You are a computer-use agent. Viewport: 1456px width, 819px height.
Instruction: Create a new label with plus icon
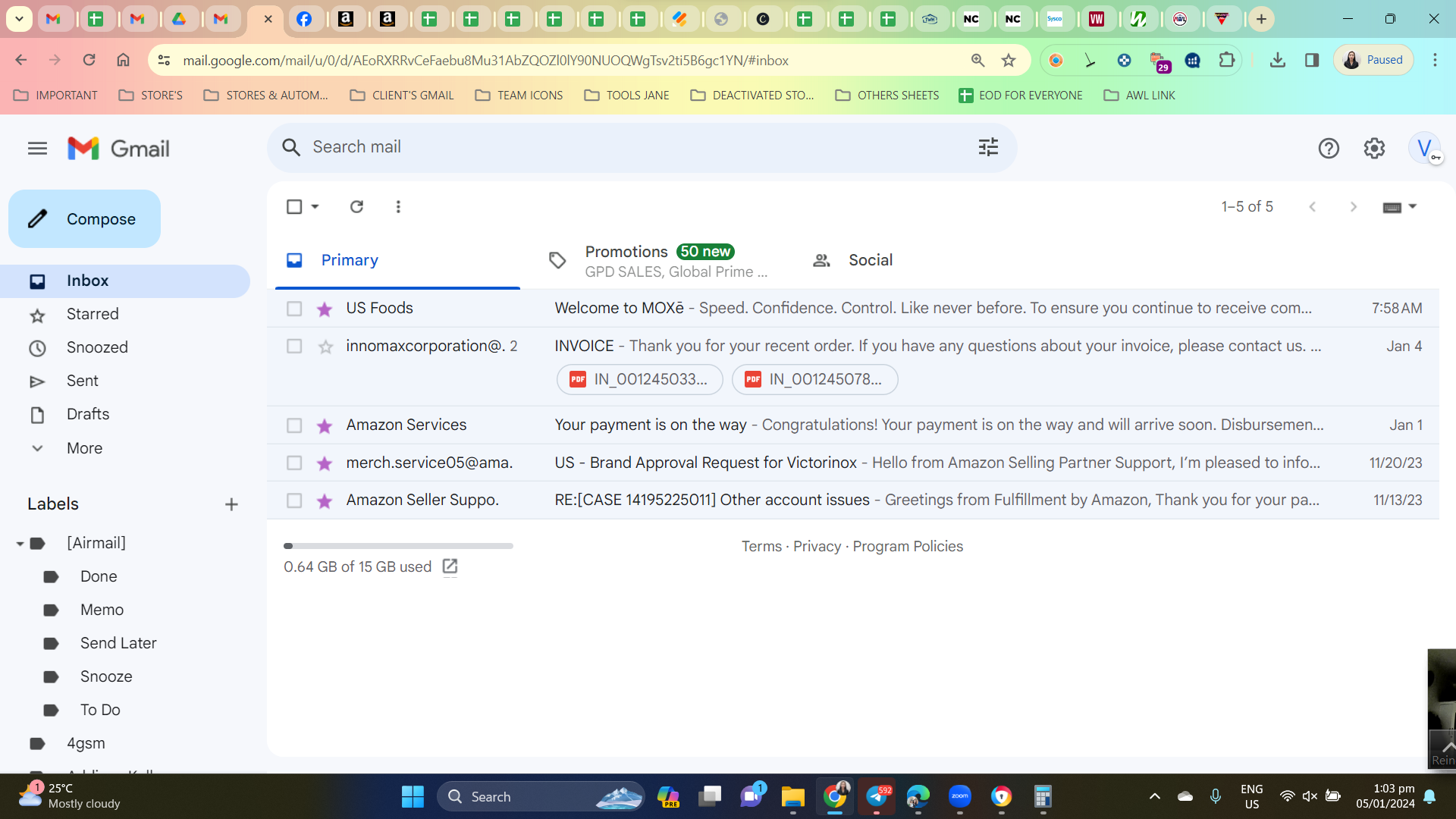pyautogui.click(x=231, y=504)
